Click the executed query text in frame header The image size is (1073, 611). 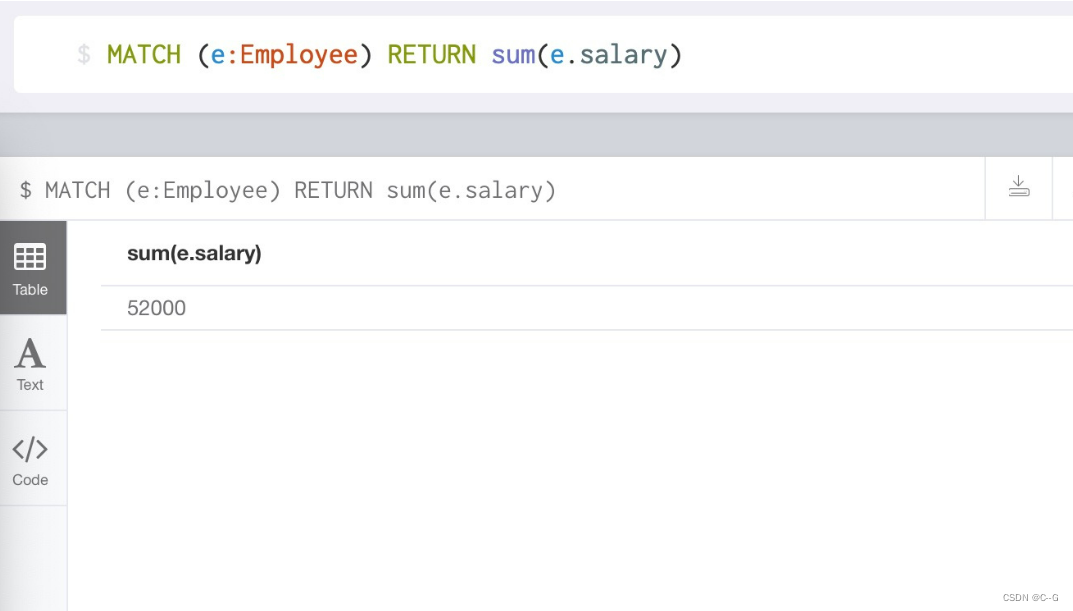point(300,190)
